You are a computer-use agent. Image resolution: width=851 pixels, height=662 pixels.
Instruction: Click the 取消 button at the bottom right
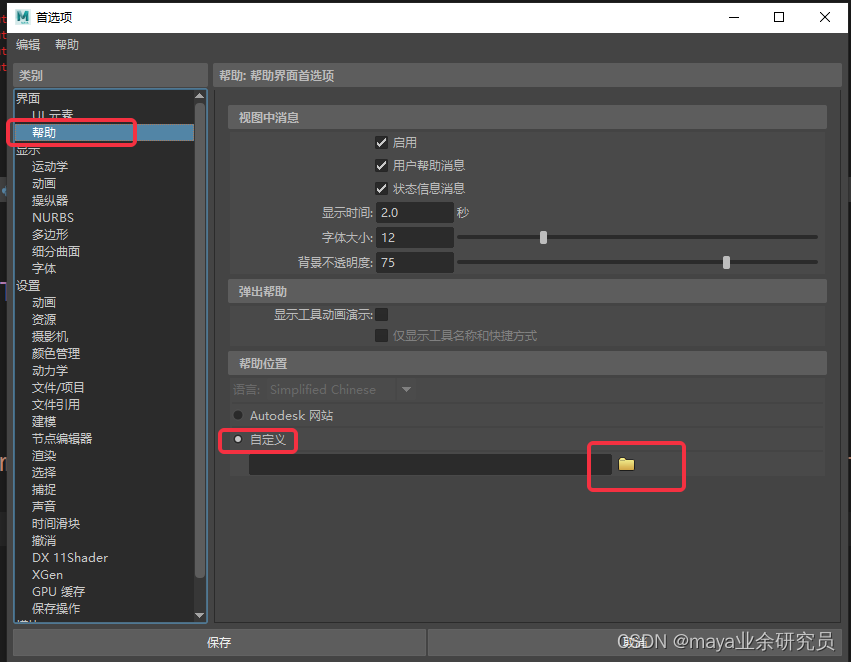634,642
